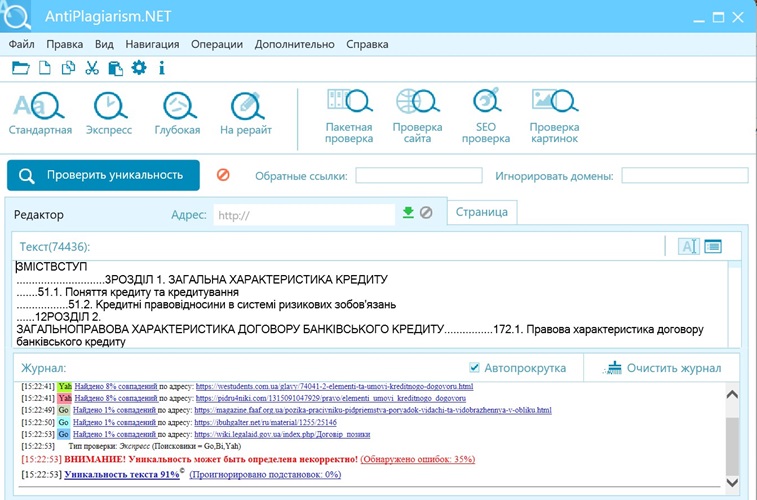The width and height of the screenshot is (757, 500).
Task: Stop check with the red cancel icon
Action: tap(223, 175)
